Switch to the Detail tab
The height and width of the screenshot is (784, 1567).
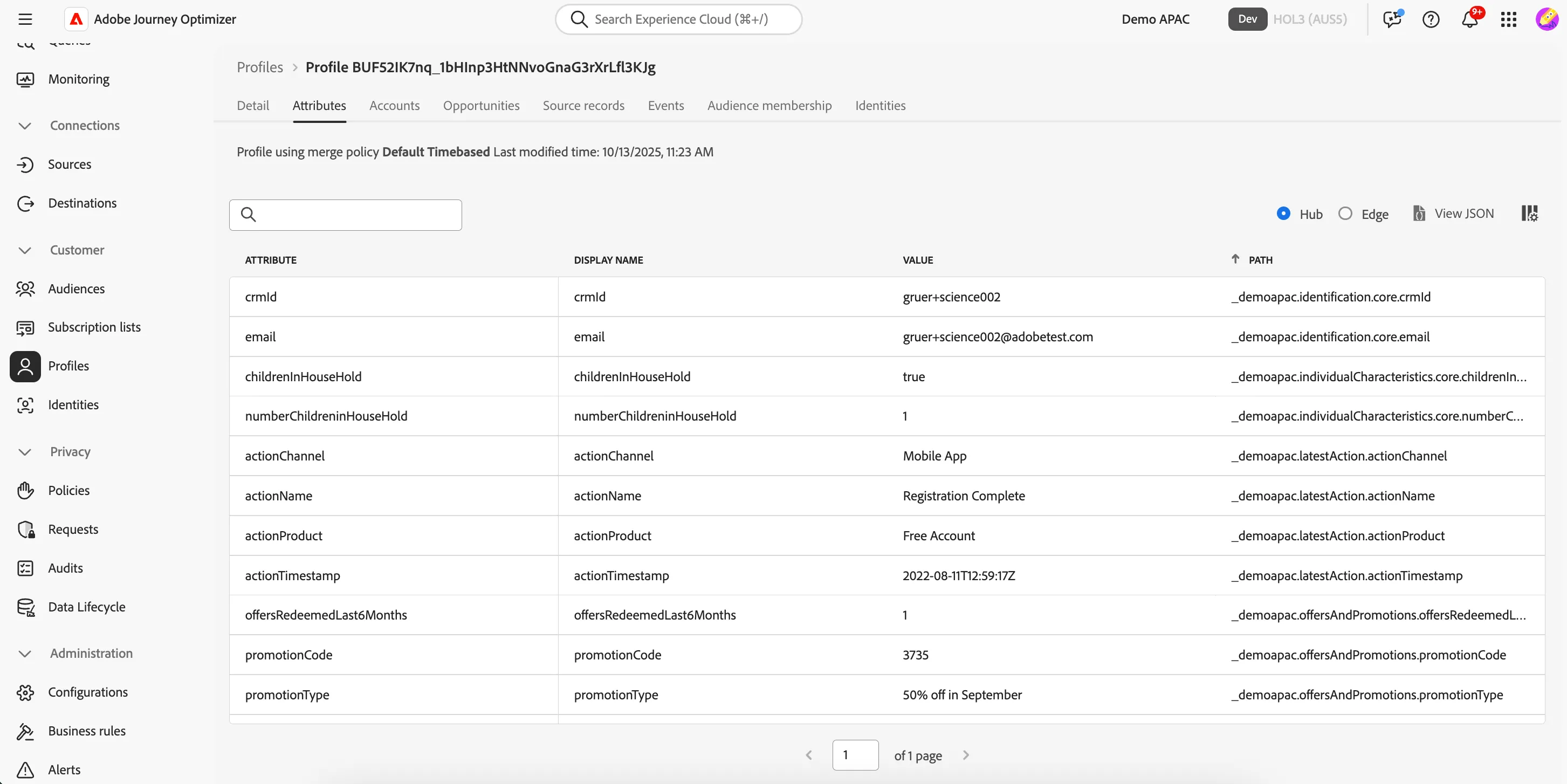pos(252,106)
